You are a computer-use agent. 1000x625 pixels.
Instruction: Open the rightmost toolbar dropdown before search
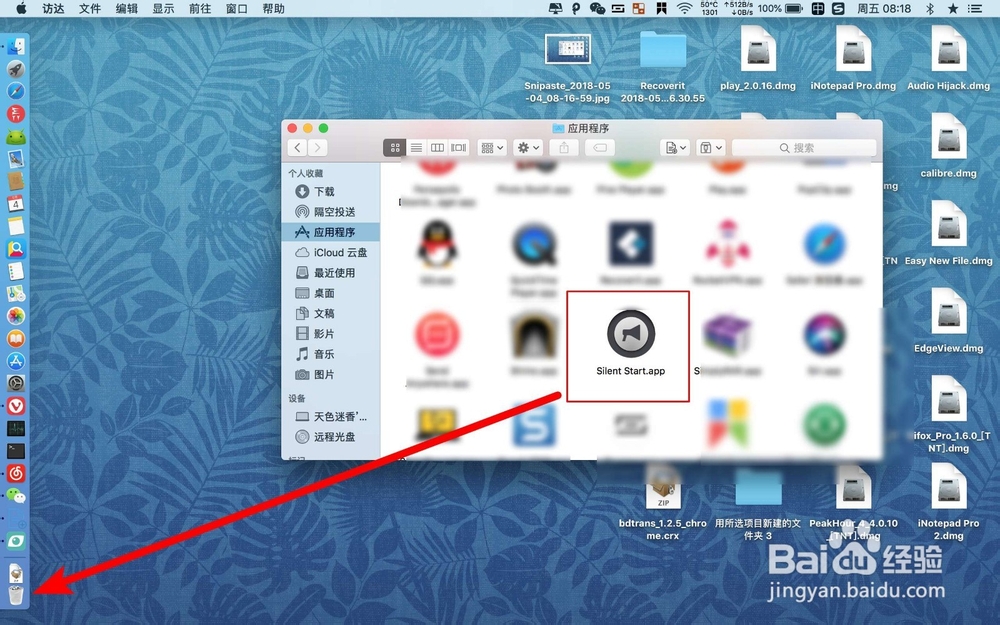click(x=710, y=148)
